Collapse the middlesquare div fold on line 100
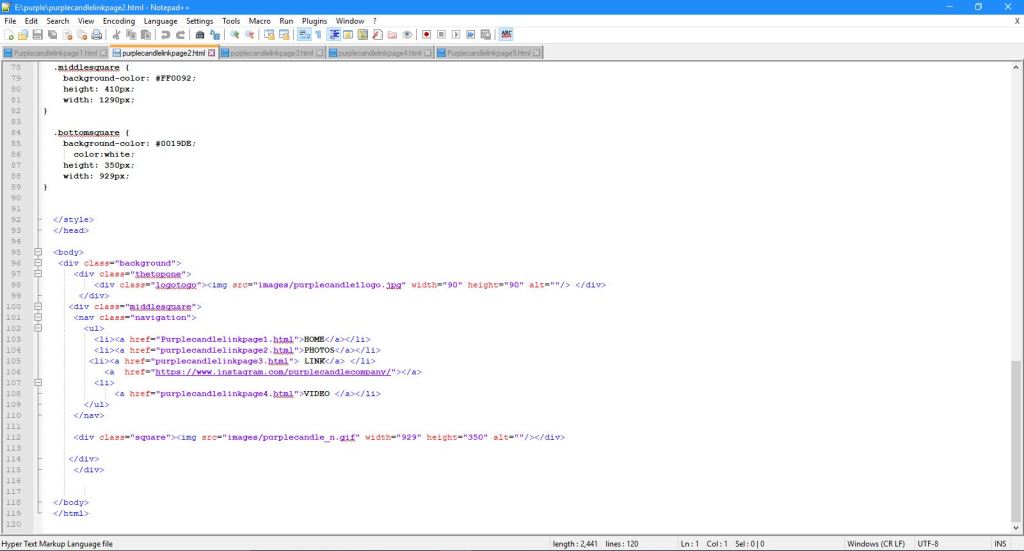Viewport: 1024px width, 551px height. (38, 306)
